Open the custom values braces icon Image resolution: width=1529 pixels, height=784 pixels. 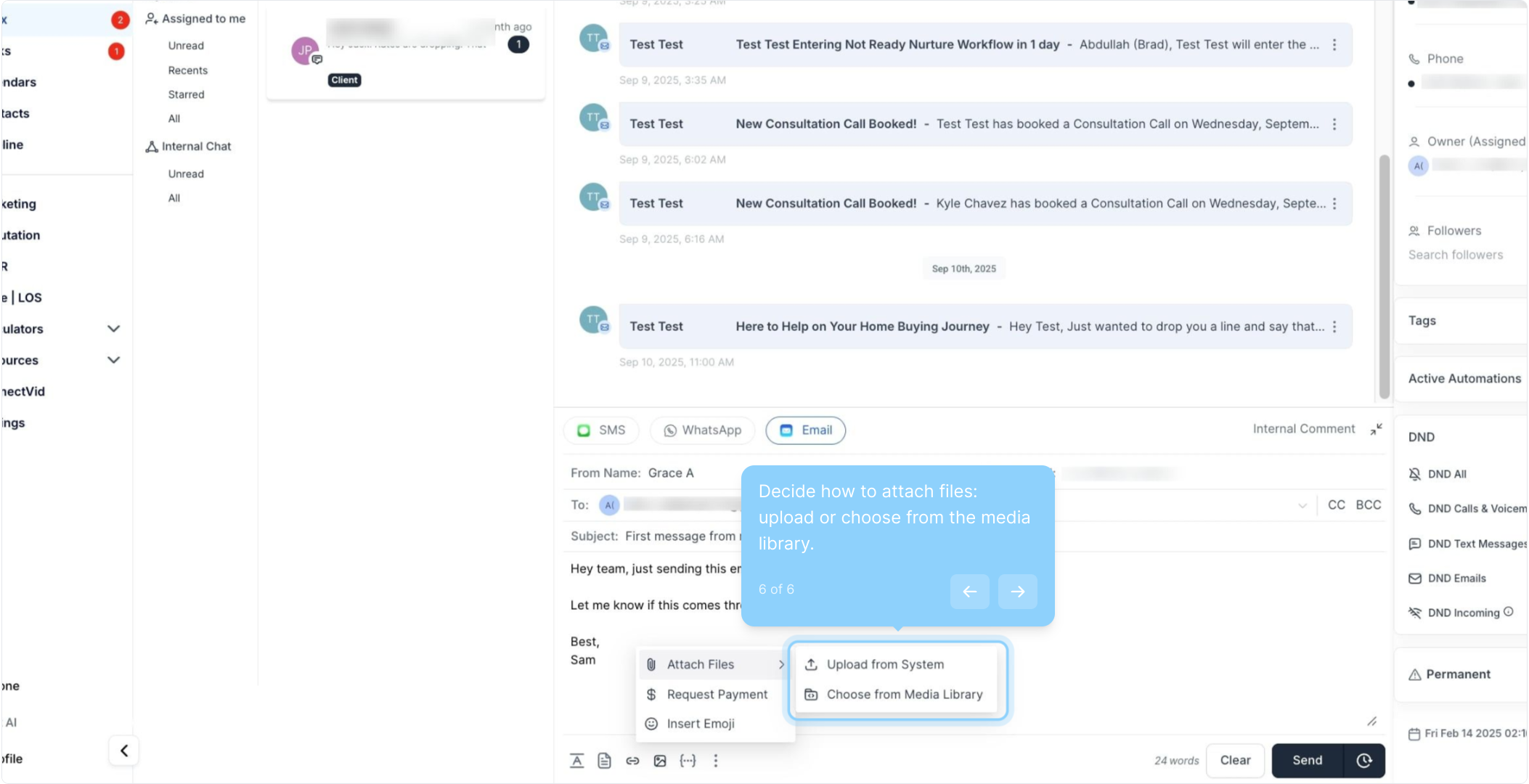click(688, 760)
